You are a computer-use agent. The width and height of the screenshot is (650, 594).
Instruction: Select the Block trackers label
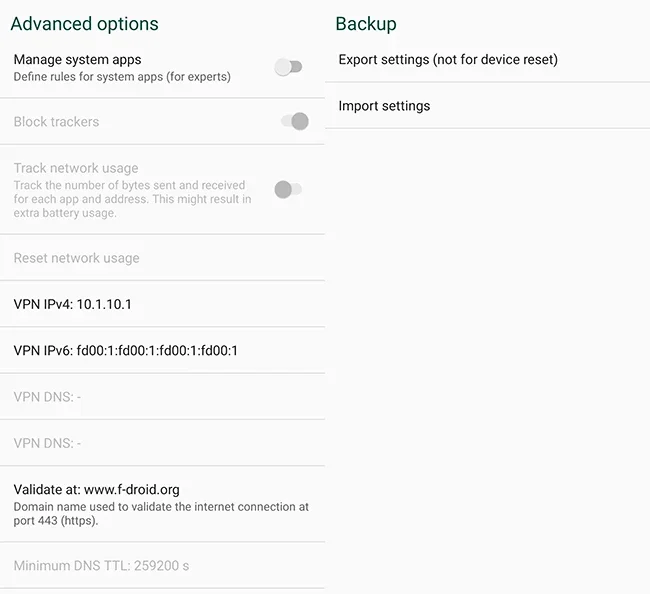click(x=56, y=122)
